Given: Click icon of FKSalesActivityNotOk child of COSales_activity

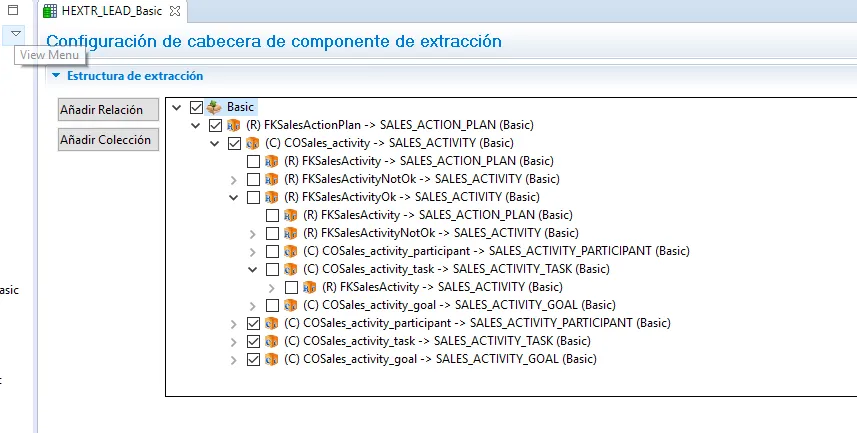Looking at the screenshot, I should [272, 179].
